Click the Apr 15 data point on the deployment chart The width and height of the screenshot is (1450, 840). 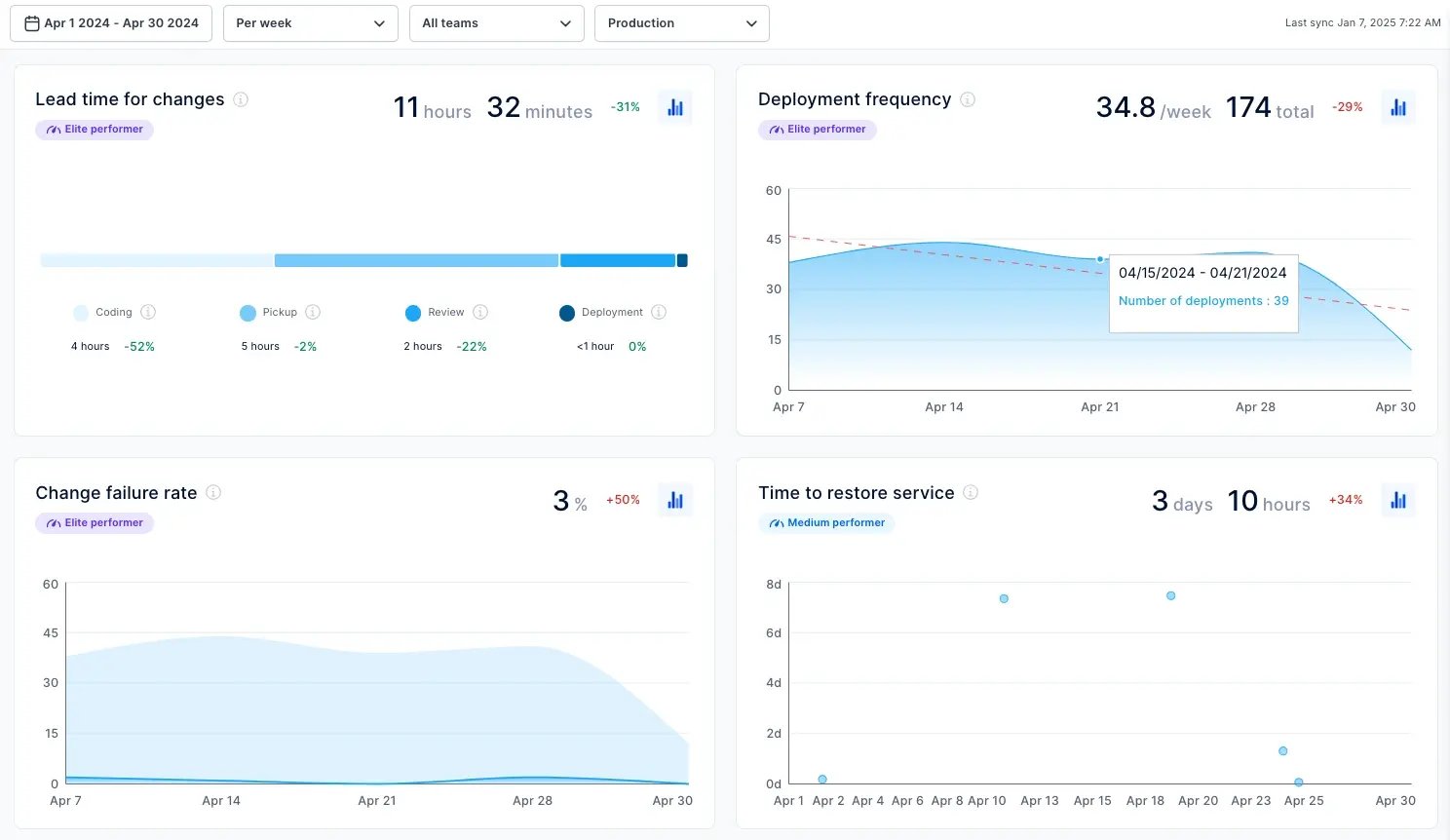coord(1101,258)
